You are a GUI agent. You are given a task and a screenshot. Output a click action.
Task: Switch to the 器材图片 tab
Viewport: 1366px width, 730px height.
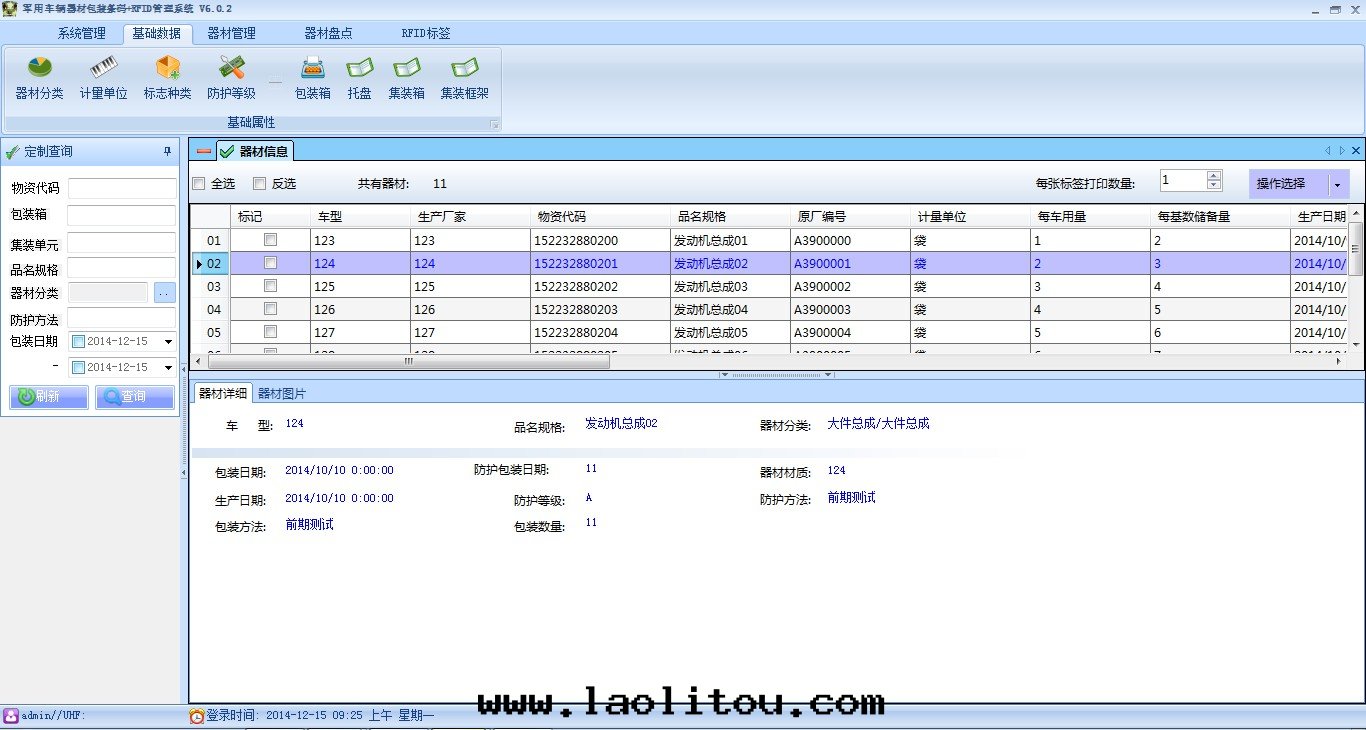tap(282, 393)
